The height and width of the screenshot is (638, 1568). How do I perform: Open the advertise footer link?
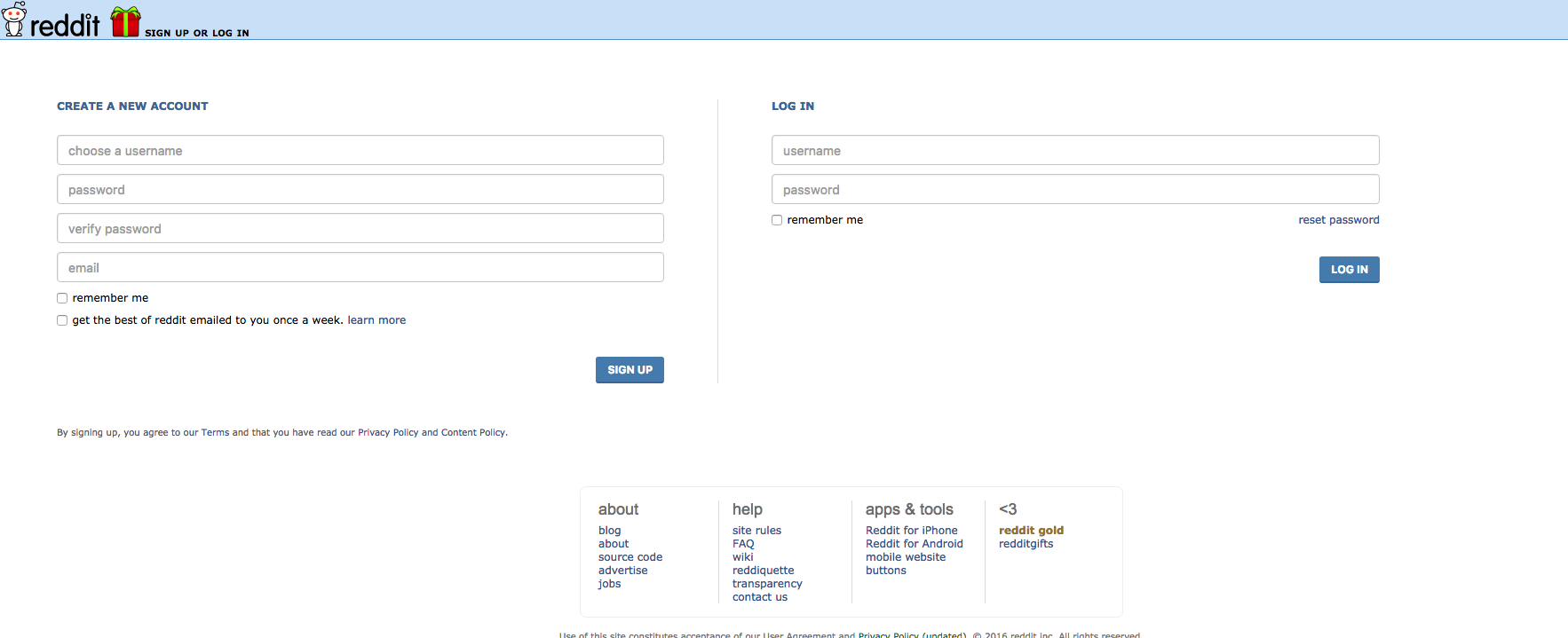[623, 571]
